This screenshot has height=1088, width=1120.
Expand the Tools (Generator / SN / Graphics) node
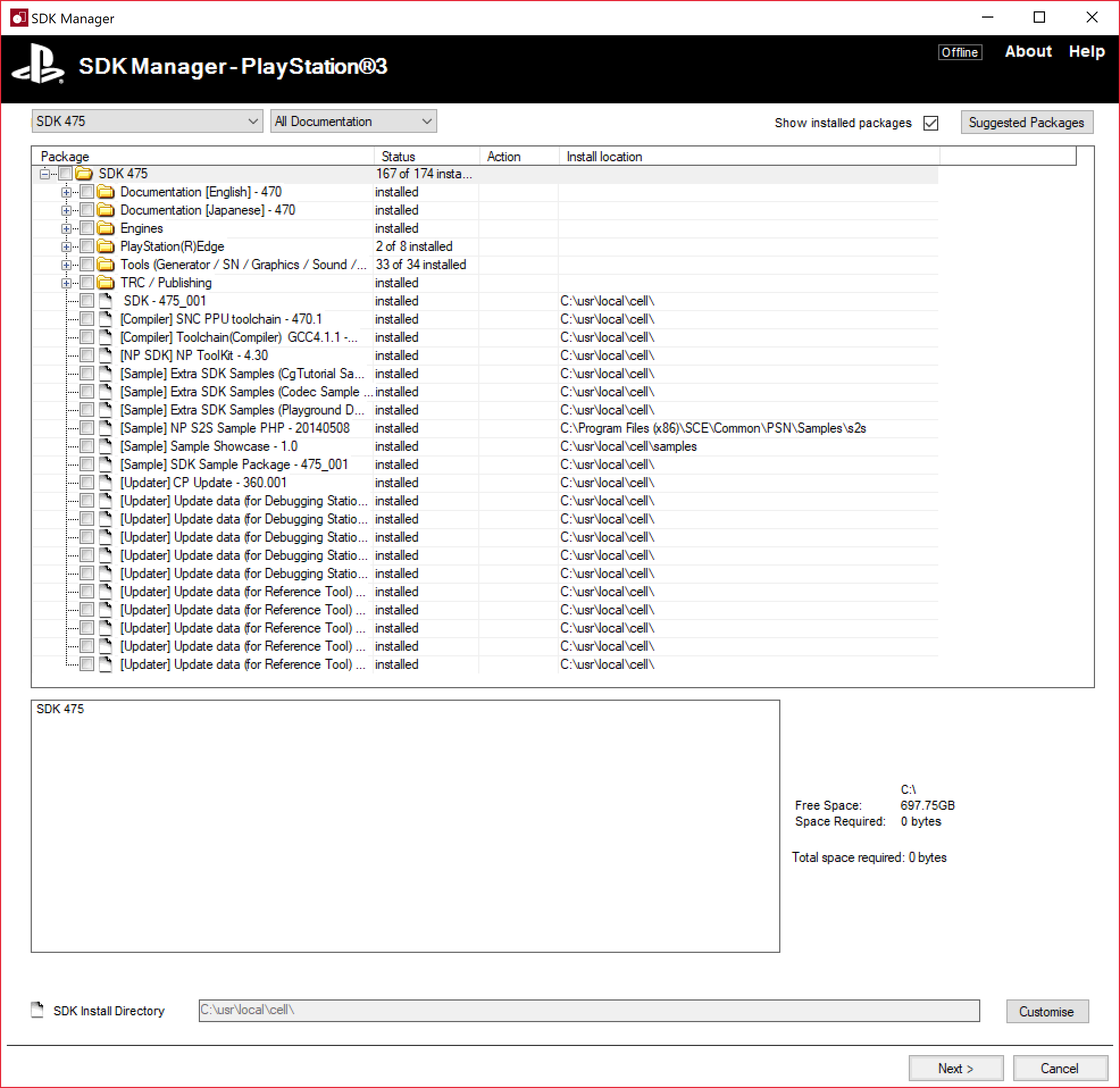66,265
